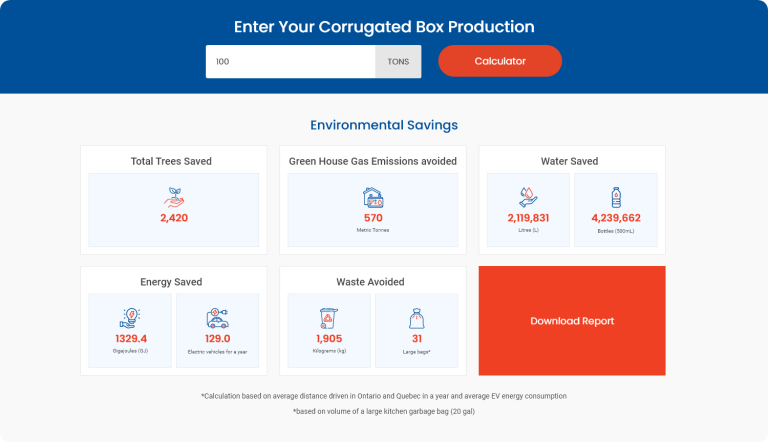Click the water drop in hand icon
This screenshot has height=442, width=768.
coord(528,196)
